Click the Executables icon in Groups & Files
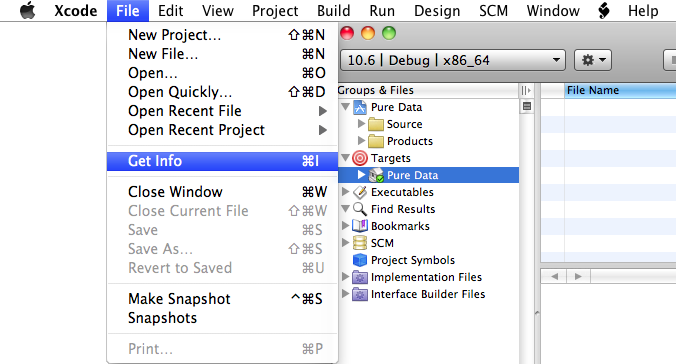 click(360, 192)
